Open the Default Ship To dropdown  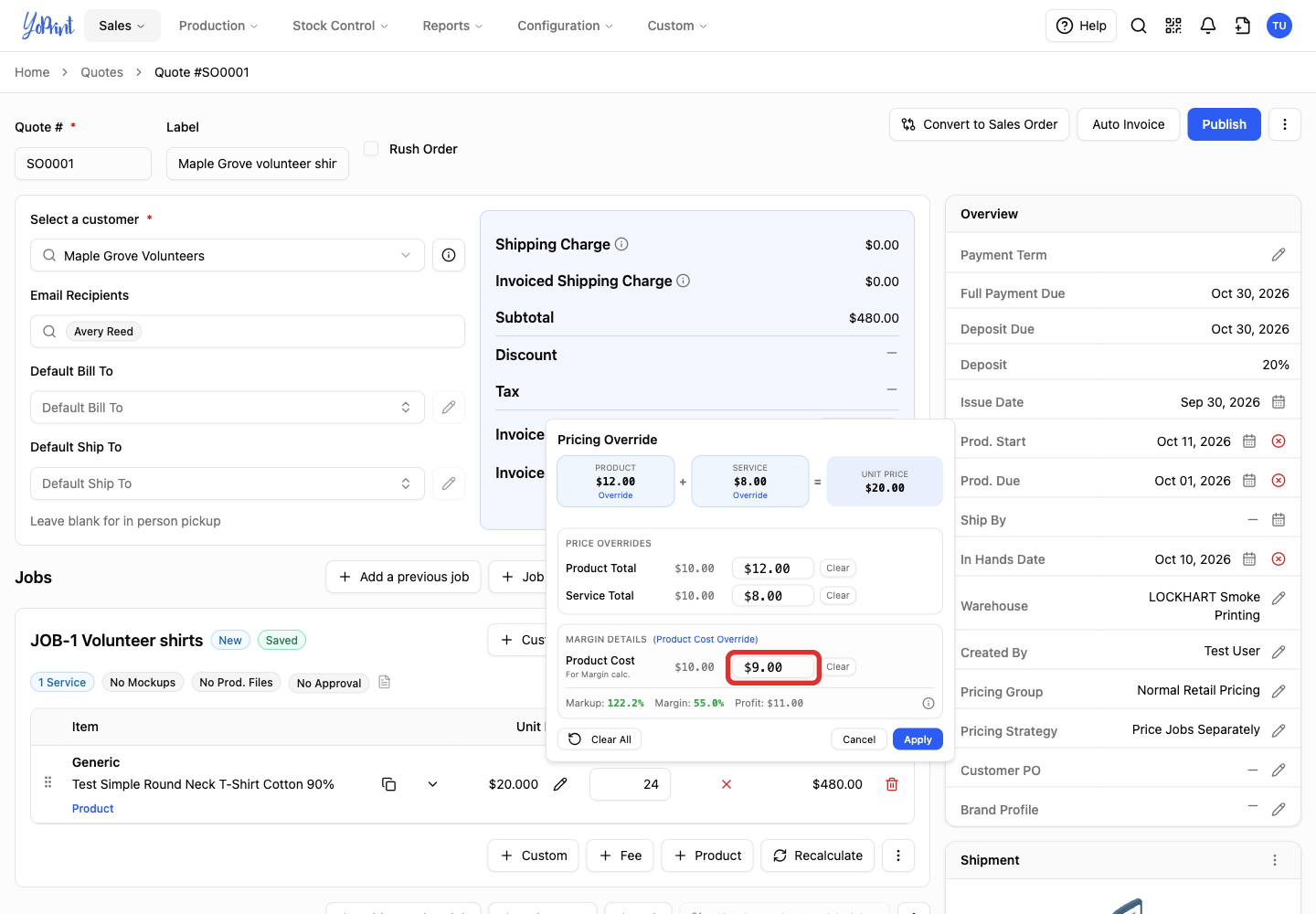tap(228, 484)
